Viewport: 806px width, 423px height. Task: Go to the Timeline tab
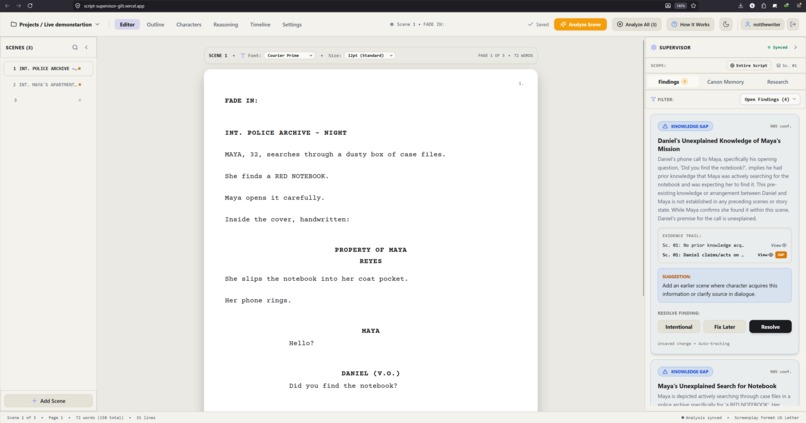260,24
